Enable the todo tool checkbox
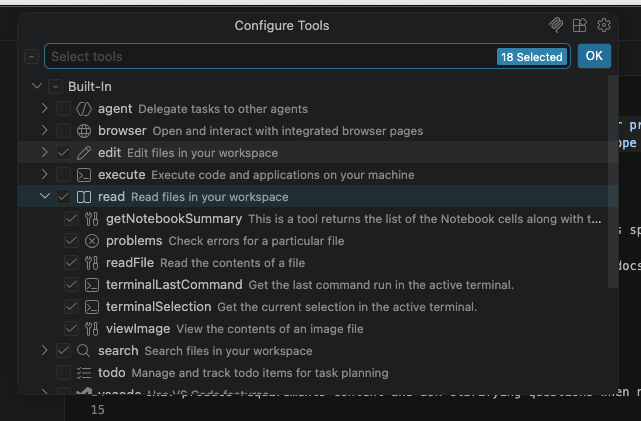This screenshot has height=421, width=641. (x=63, y=373)
